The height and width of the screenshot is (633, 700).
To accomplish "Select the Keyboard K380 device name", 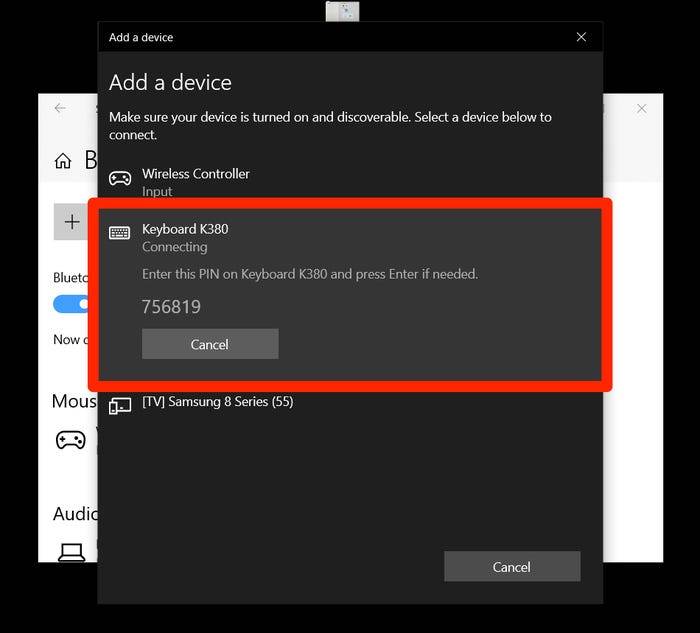I will coord(185,229).
